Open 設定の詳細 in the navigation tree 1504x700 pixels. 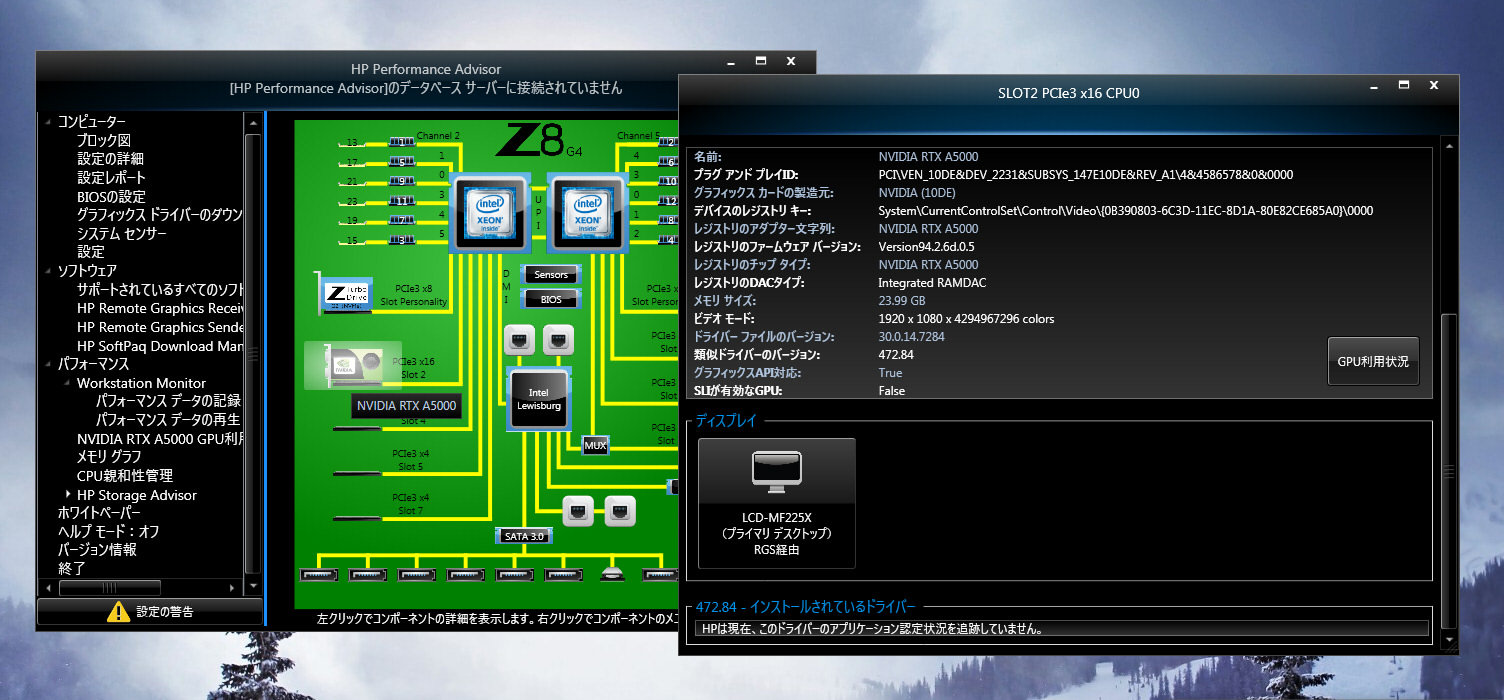point(110,159)
